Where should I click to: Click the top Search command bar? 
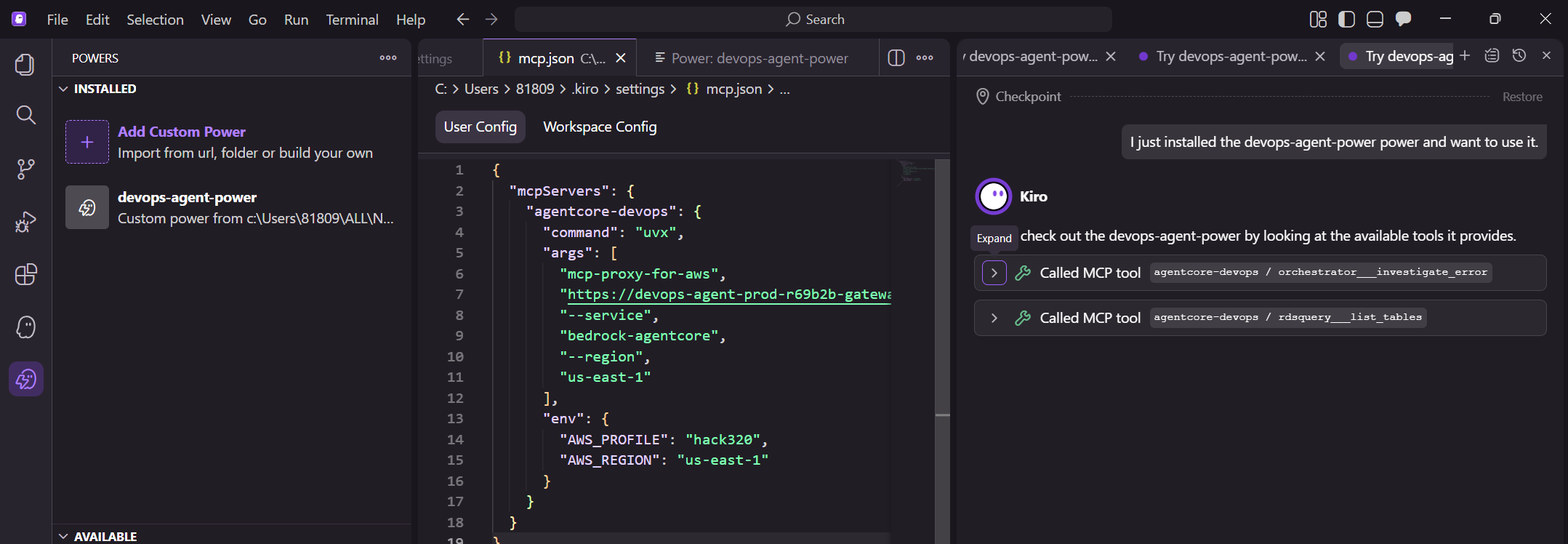(x=813, y=20)
